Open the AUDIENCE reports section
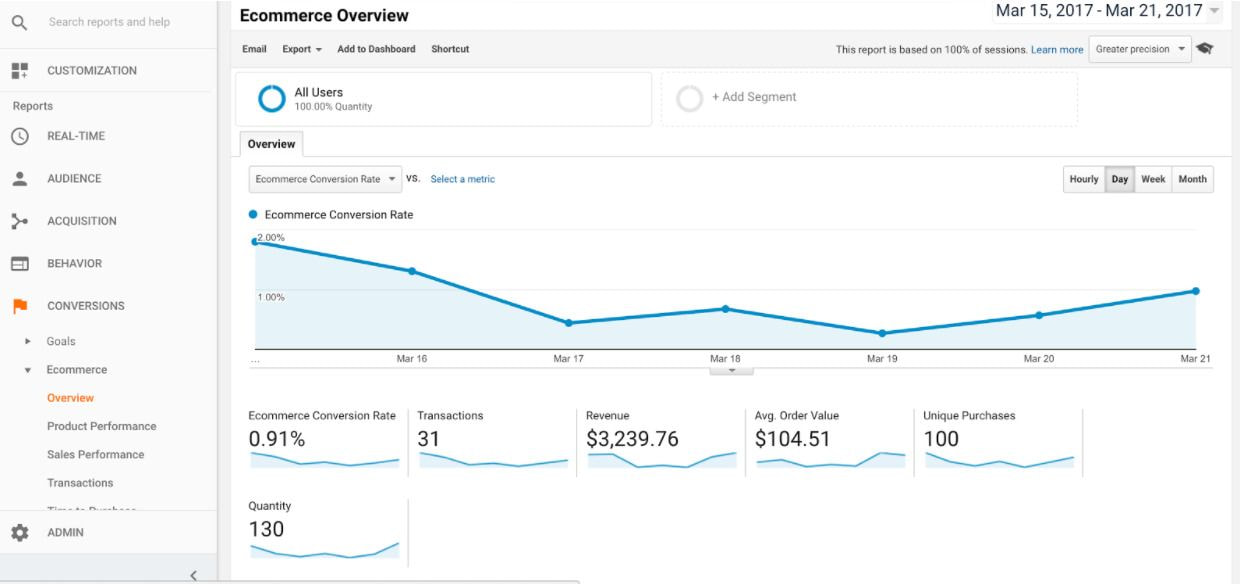Image resolution: width=1240 pixels, height=584 pixels. coord(74,179)
